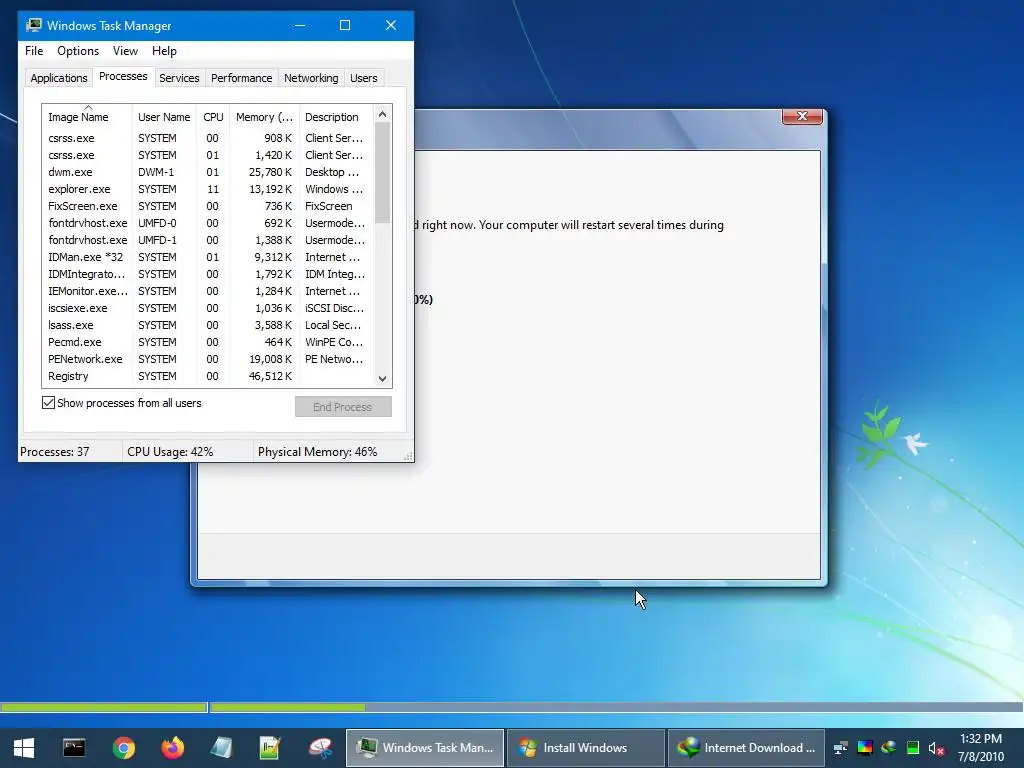
Task: Switch to the Services tab
Action: [179, 78]
